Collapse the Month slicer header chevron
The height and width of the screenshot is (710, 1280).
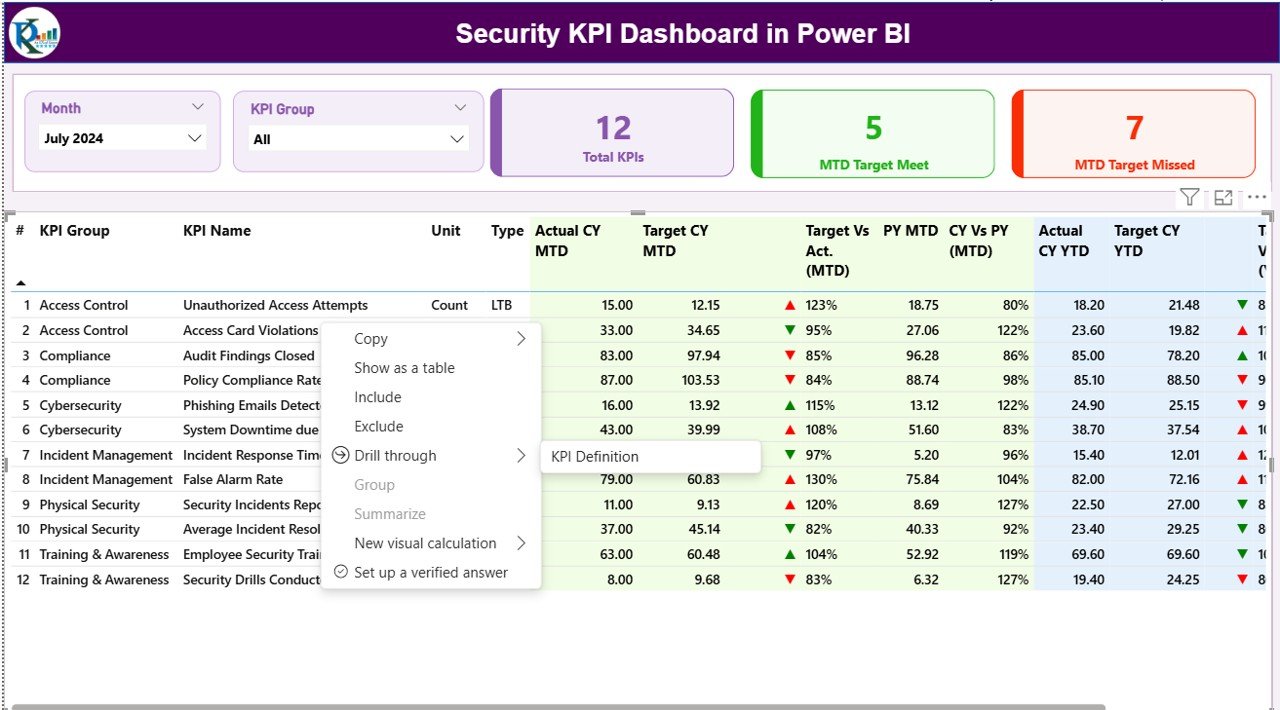197,107
